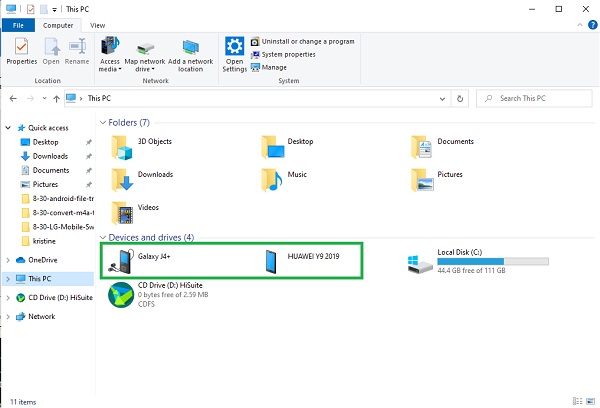Unpin Downloads via its pin icon
600x408 pixels.
coord(88,157)
